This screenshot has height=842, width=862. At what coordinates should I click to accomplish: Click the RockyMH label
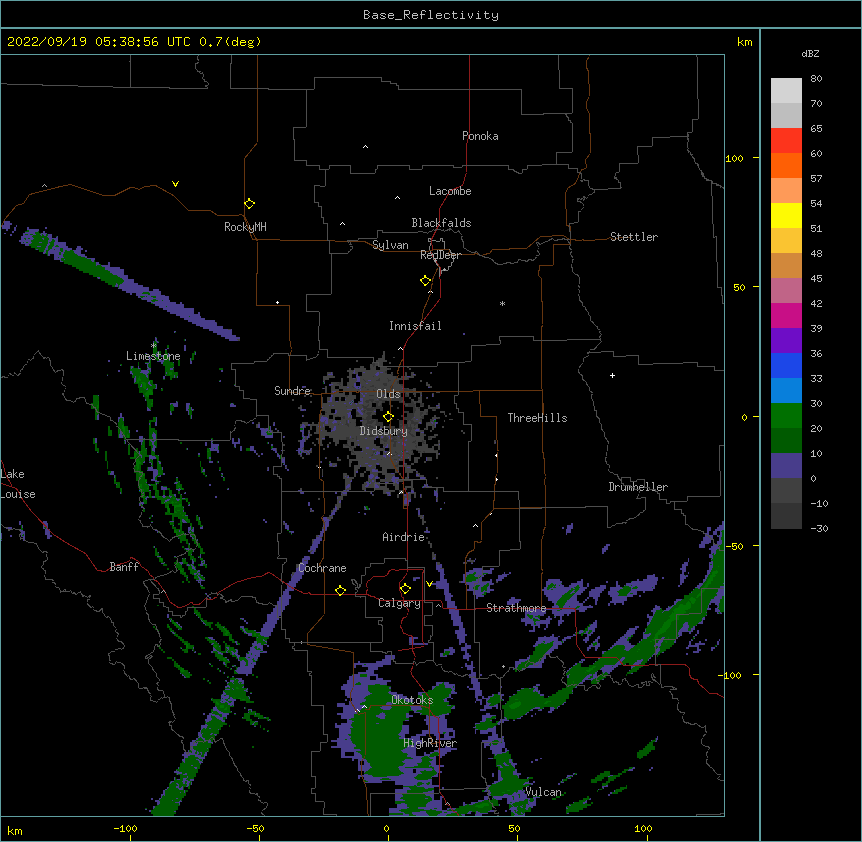click(x=245, y=226)
